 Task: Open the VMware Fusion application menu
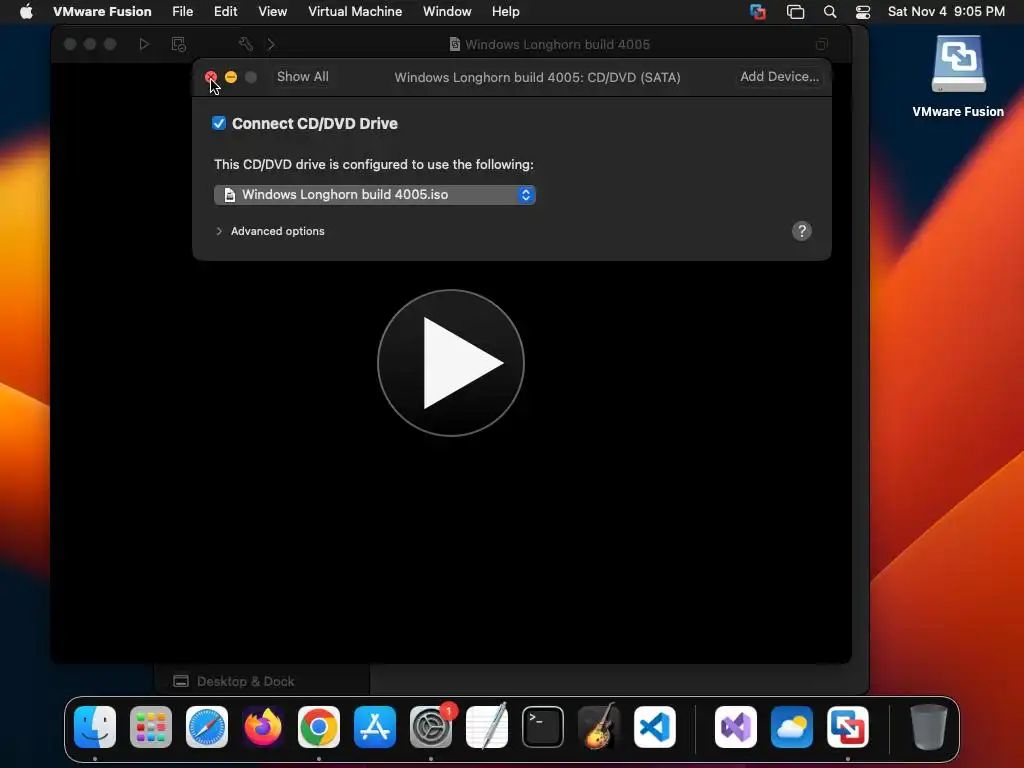(x=102, y=12)
